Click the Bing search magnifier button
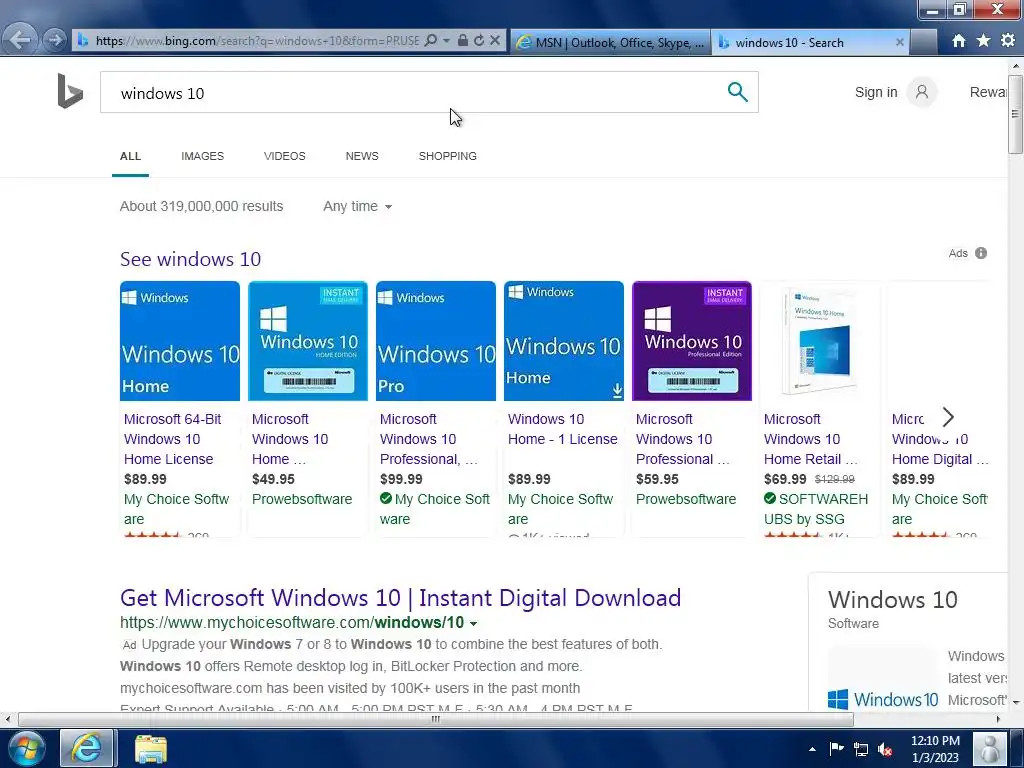Viewport: 1024px width, 768px height. coord(737,92)
